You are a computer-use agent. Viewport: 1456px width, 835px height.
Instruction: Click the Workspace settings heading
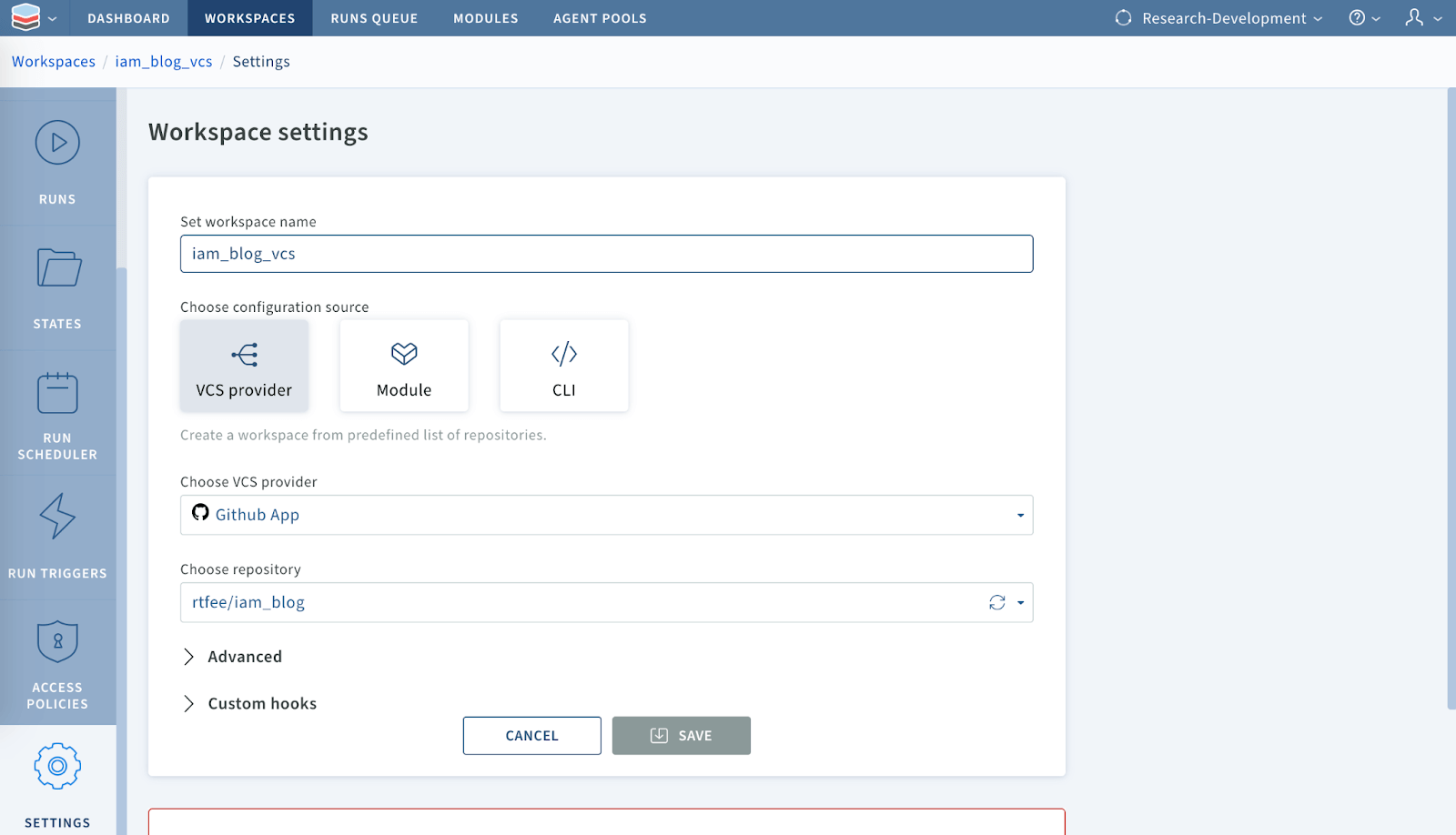pos(258,132)
